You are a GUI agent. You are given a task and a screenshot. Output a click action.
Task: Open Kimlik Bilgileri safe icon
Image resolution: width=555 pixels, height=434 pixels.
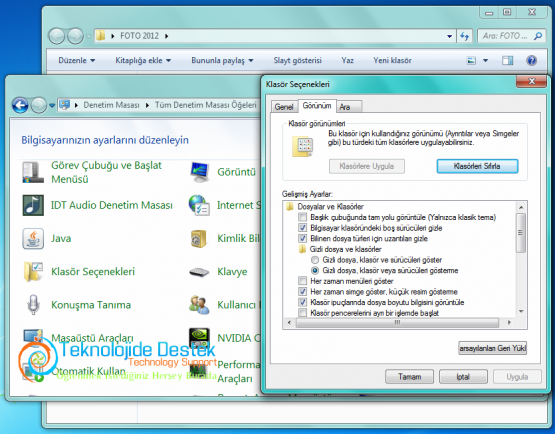[x=199, y=239]
